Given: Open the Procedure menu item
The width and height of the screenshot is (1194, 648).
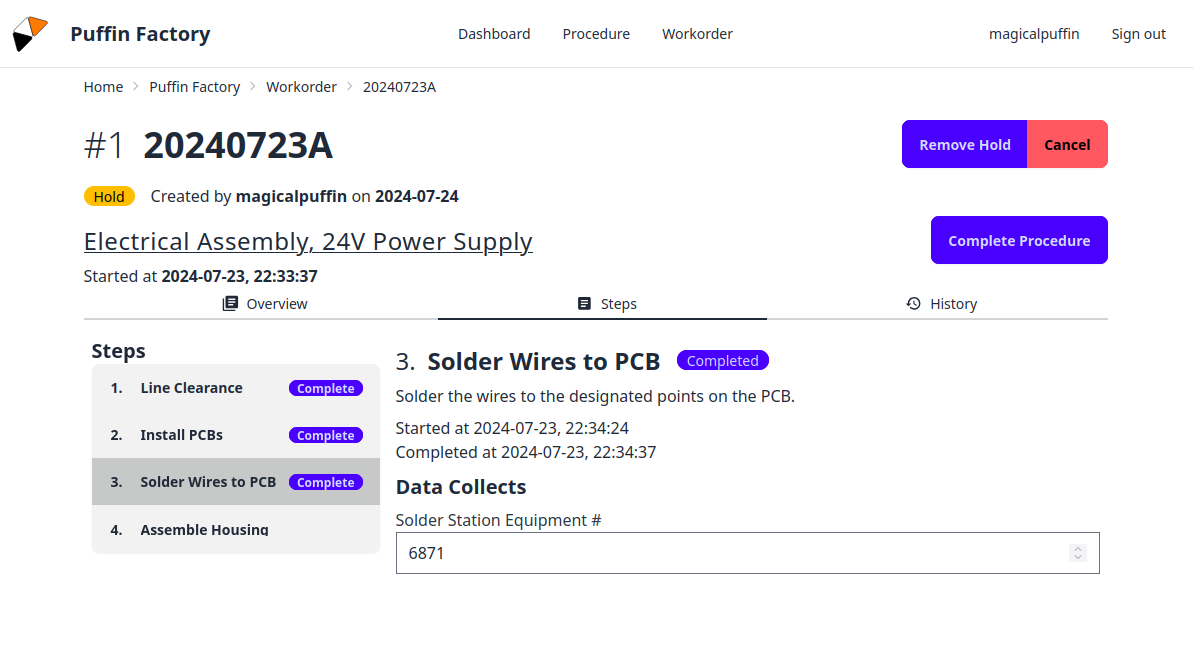Looking at the screenshot, I should [596, 34].
